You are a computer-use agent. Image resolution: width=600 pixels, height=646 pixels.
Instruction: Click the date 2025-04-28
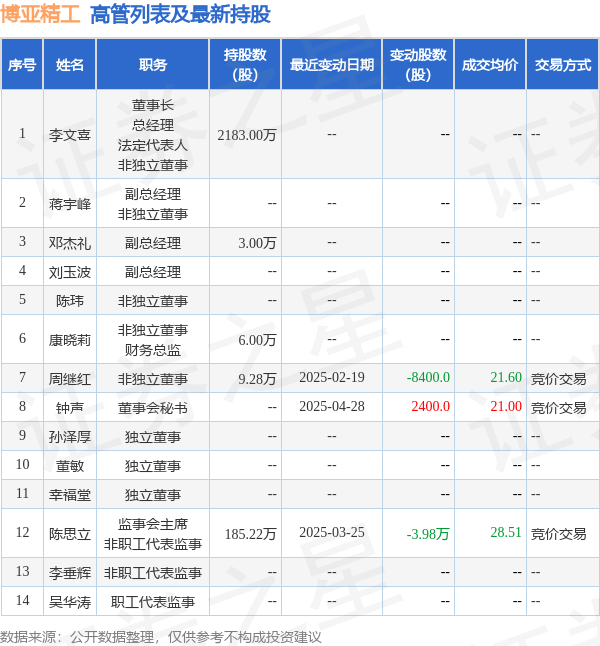332,406
